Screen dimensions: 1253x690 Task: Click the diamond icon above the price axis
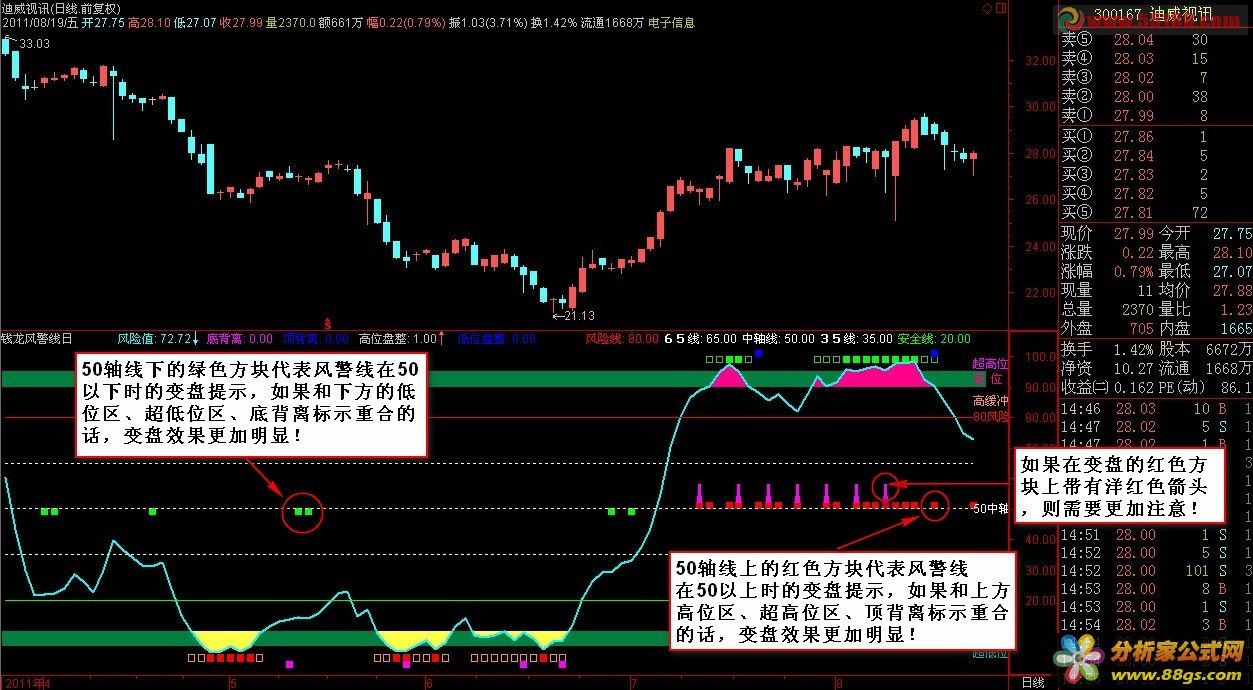click(x=987, y=8)
